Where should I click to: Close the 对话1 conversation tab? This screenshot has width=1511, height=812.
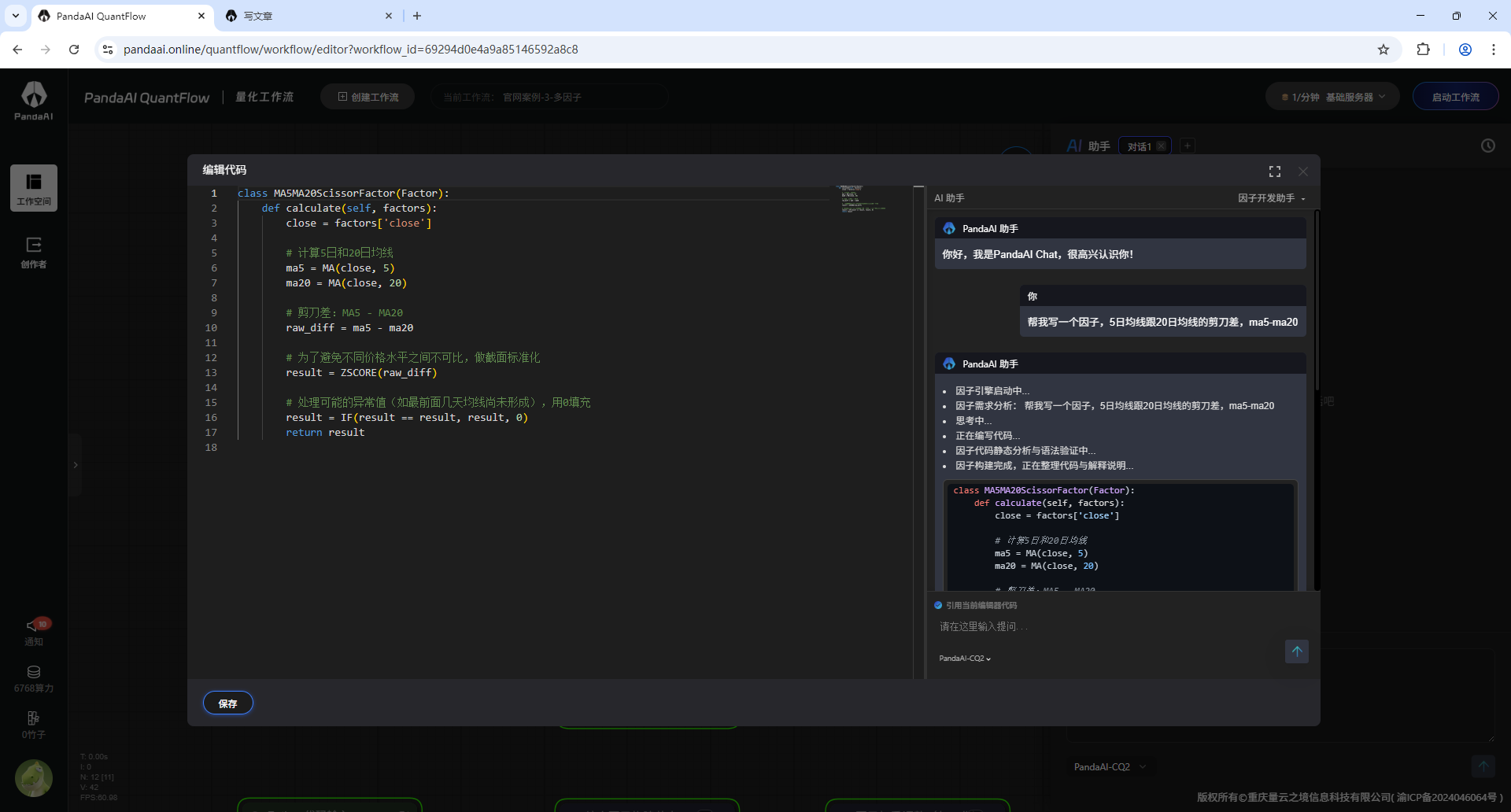(1162, 146)
